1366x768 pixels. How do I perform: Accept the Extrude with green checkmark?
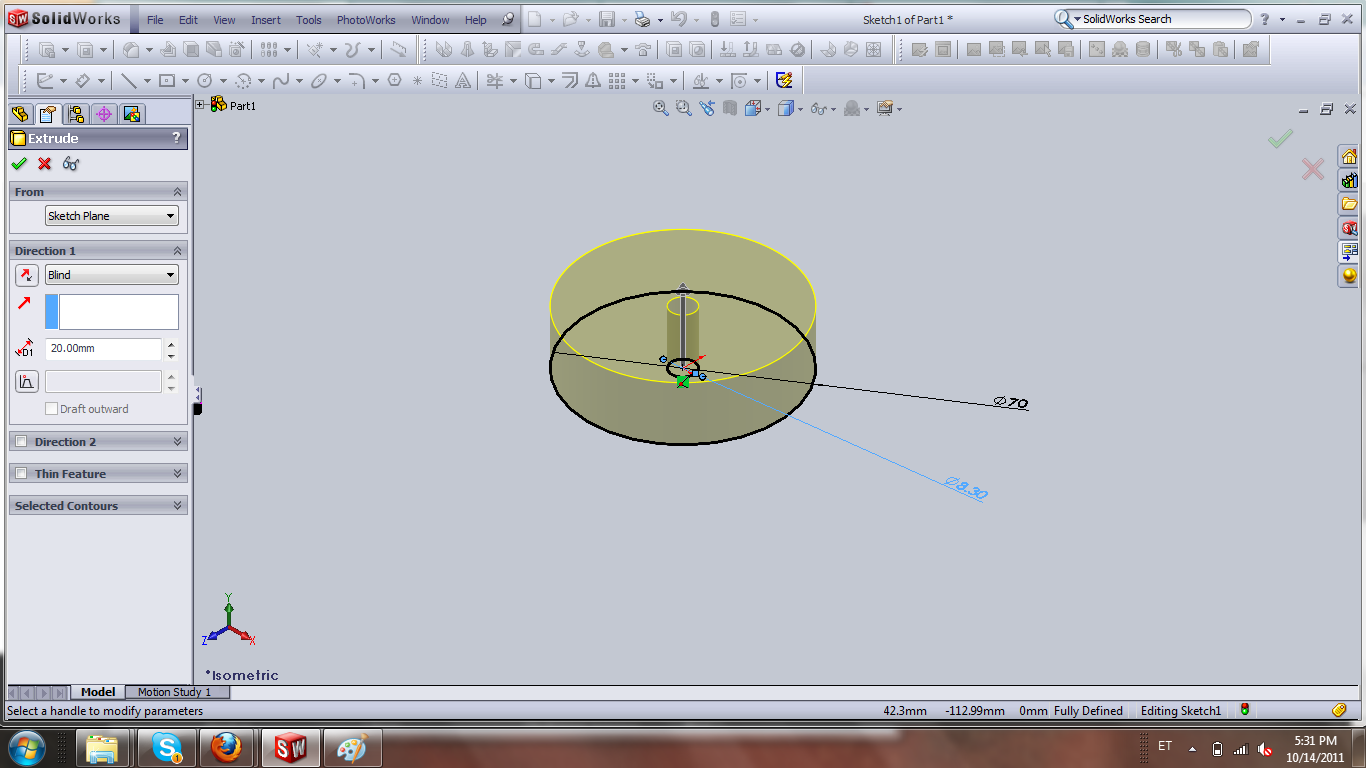[x=19, y=164]
